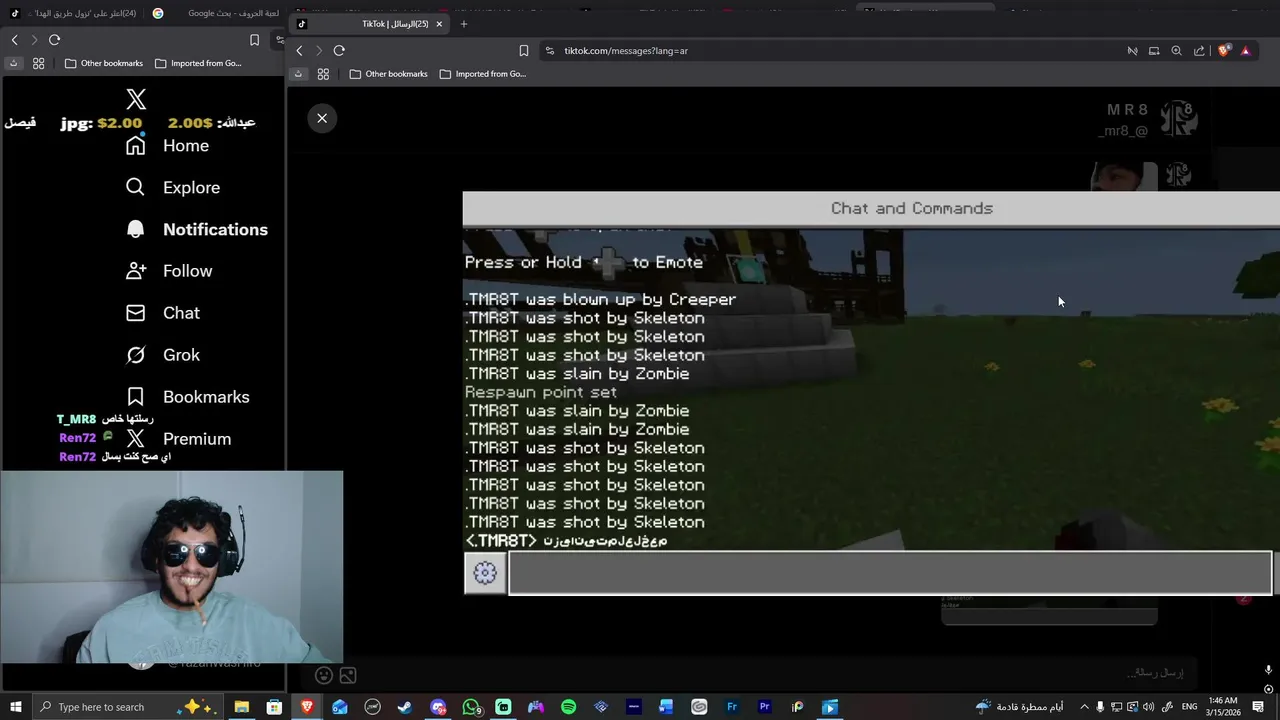
Task: Click the share icon in the address bar
Action: [1199, 51]
